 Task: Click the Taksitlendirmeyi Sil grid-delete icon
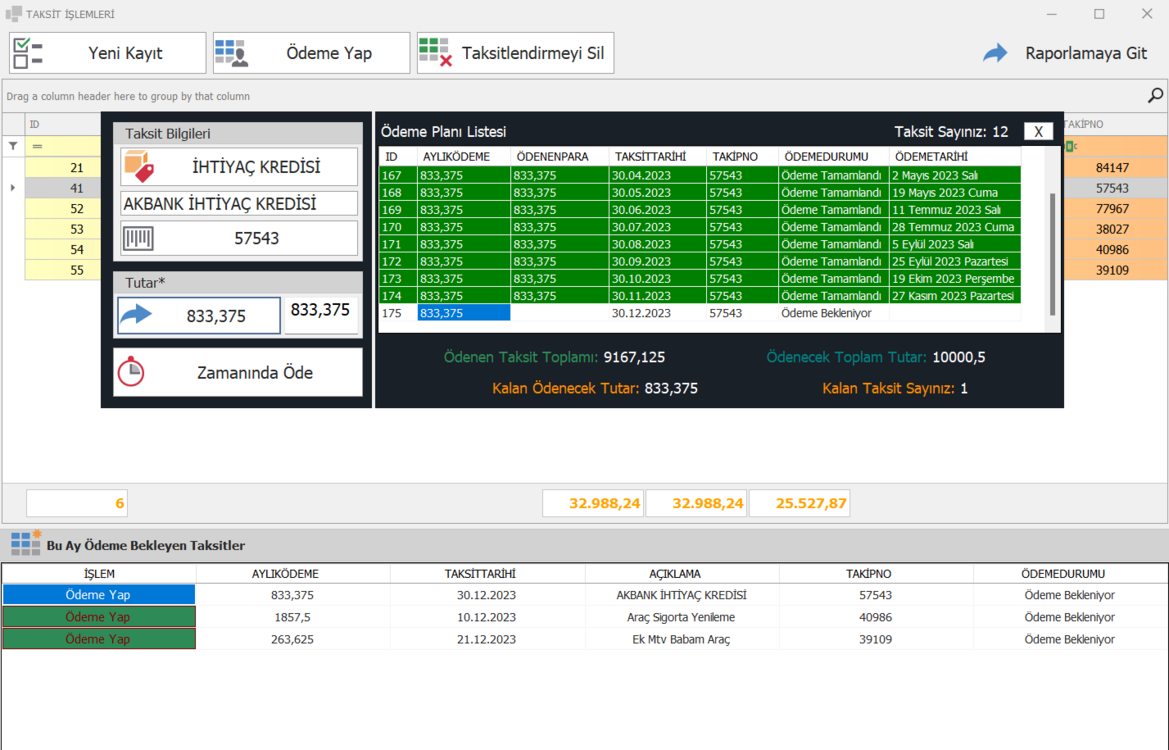(x=435, y=53)
